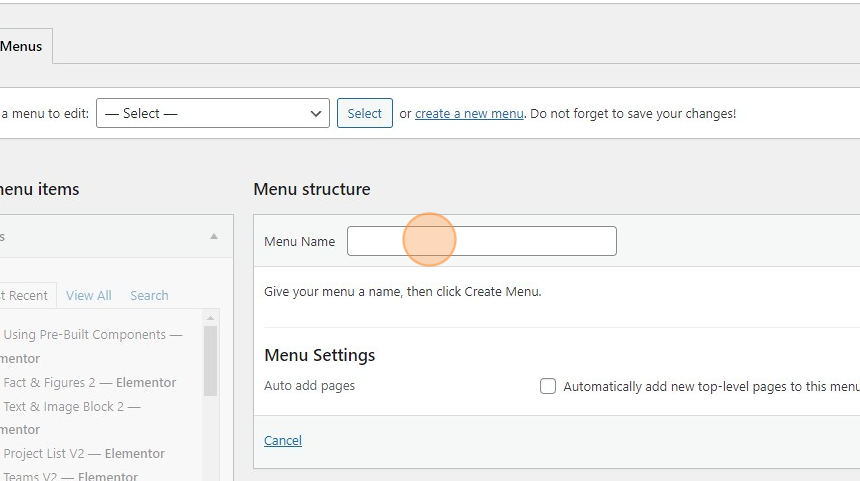Viewport: 860px width, 481px height.
Task: Select Teams V2 page item
Action: (70, 476)
